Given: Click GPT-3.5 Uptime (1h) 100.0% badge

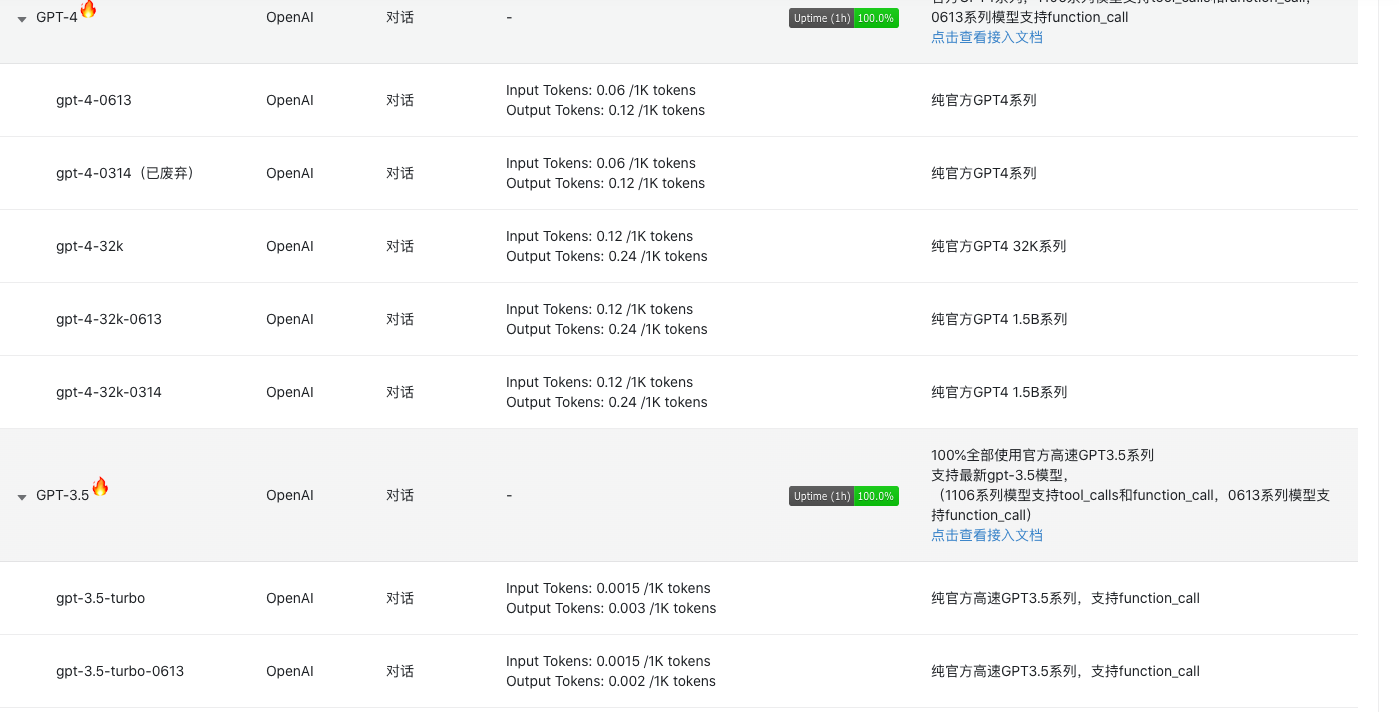Looking at the screenshot, I should coord(843,496).
